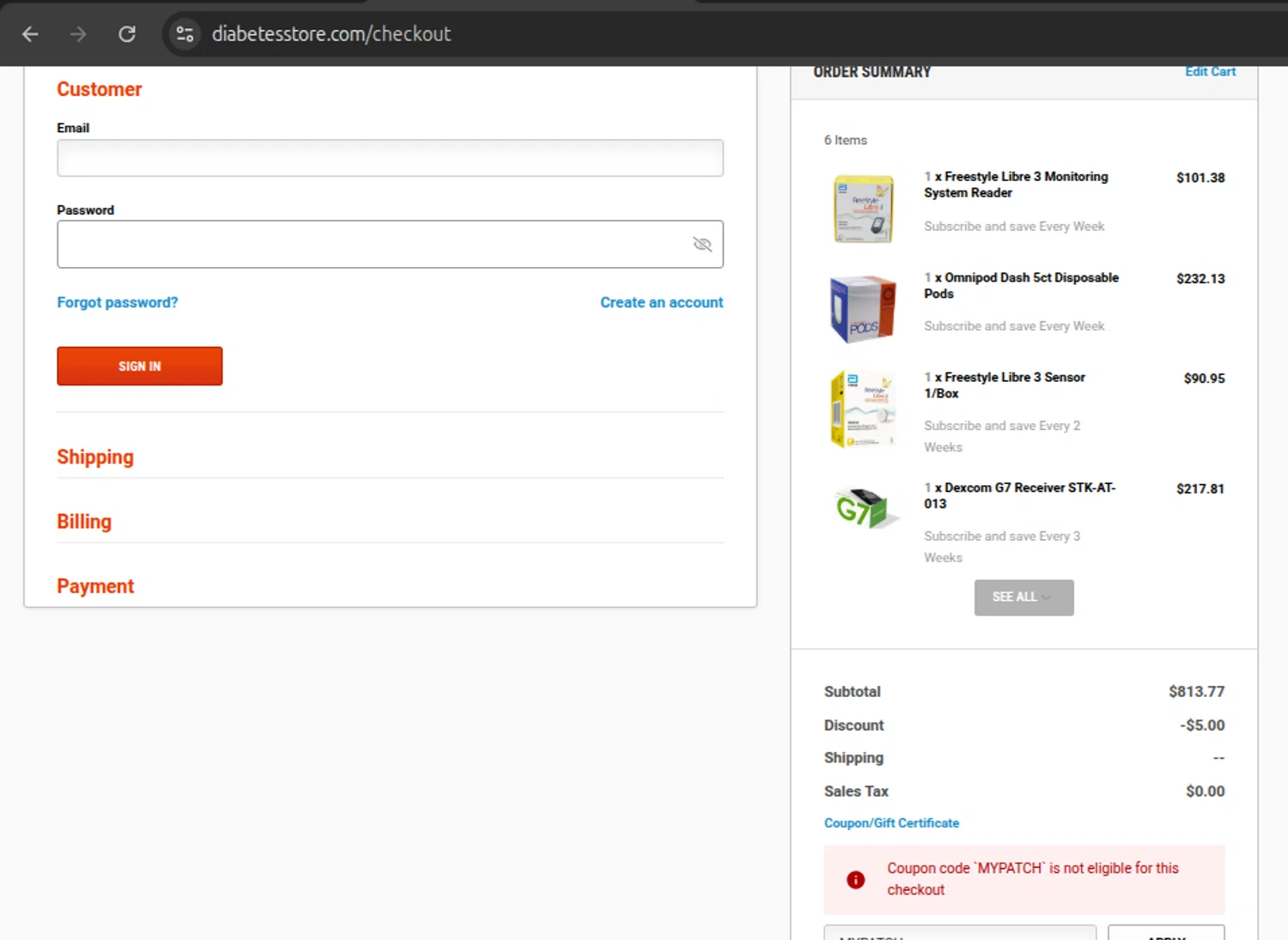The height and width of the screenshot is (940, 1288).
Task: Click the browser forward arrow
Action: 78,34
